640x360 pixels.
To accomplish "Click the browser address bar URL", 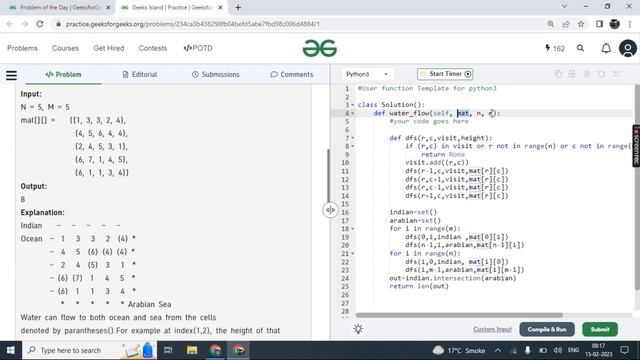I will point(193,24).
